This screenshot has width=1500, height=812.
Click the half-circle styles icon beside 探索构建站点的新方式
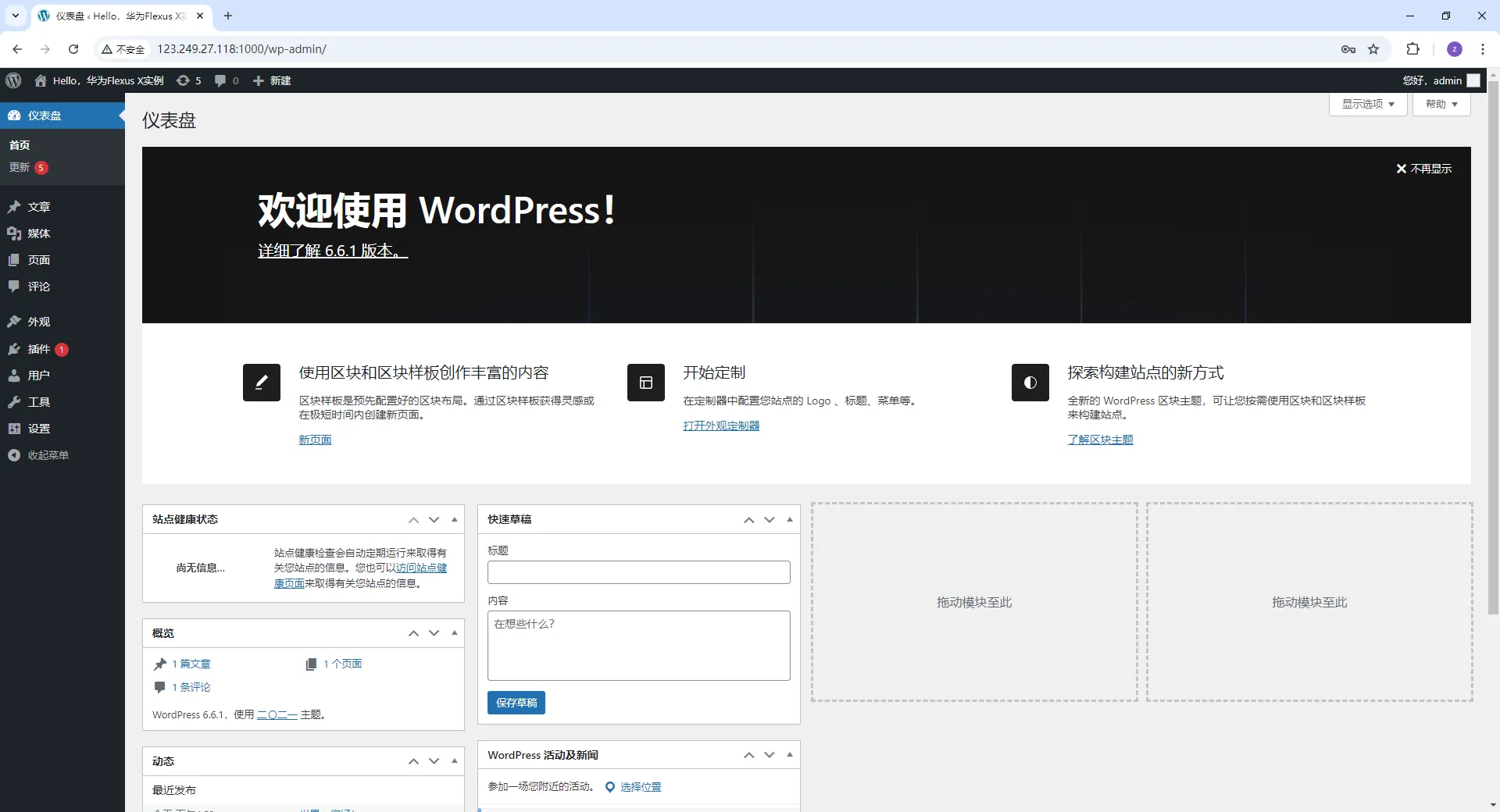point(1030,383)
